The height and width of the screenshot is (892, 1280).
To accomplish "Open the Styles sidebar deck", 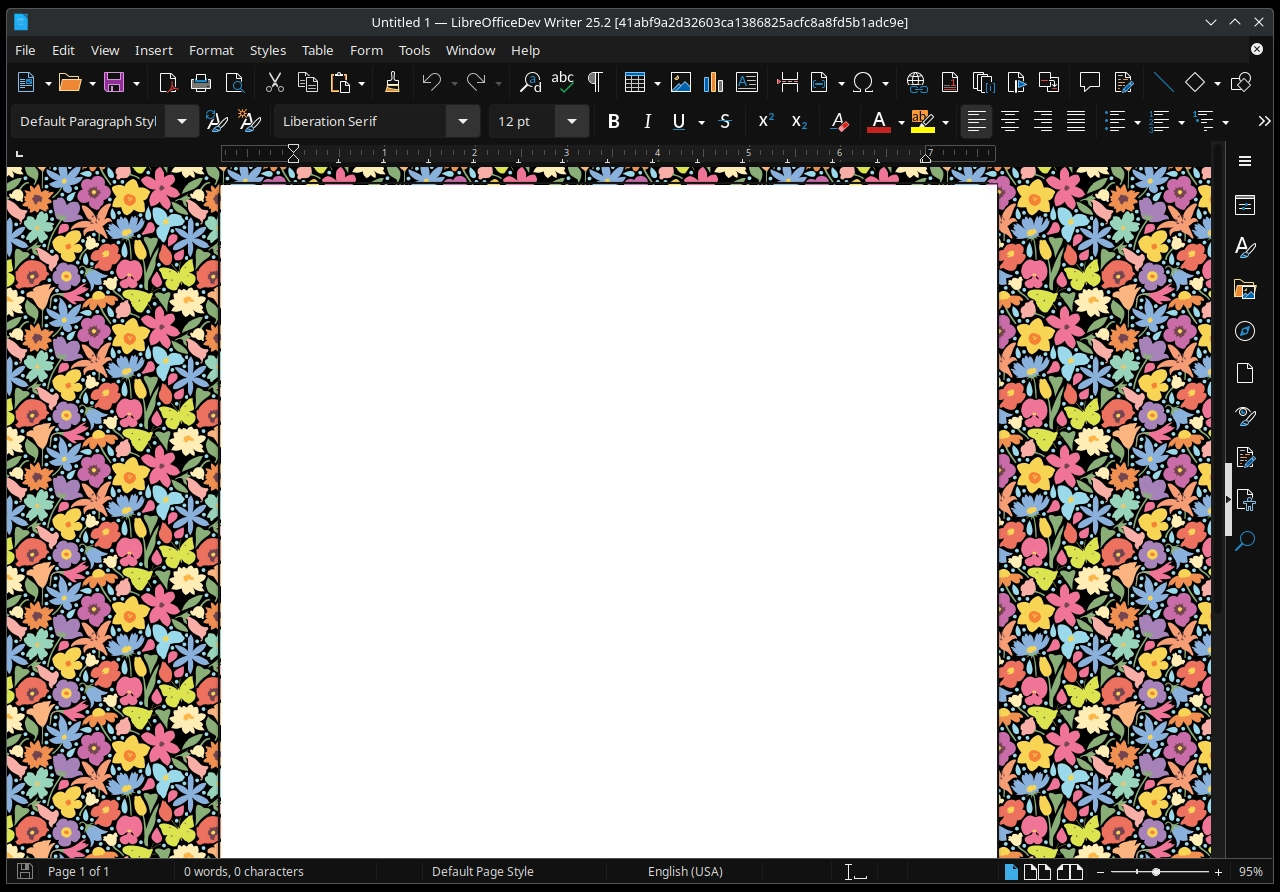I will click(1245, 247).
